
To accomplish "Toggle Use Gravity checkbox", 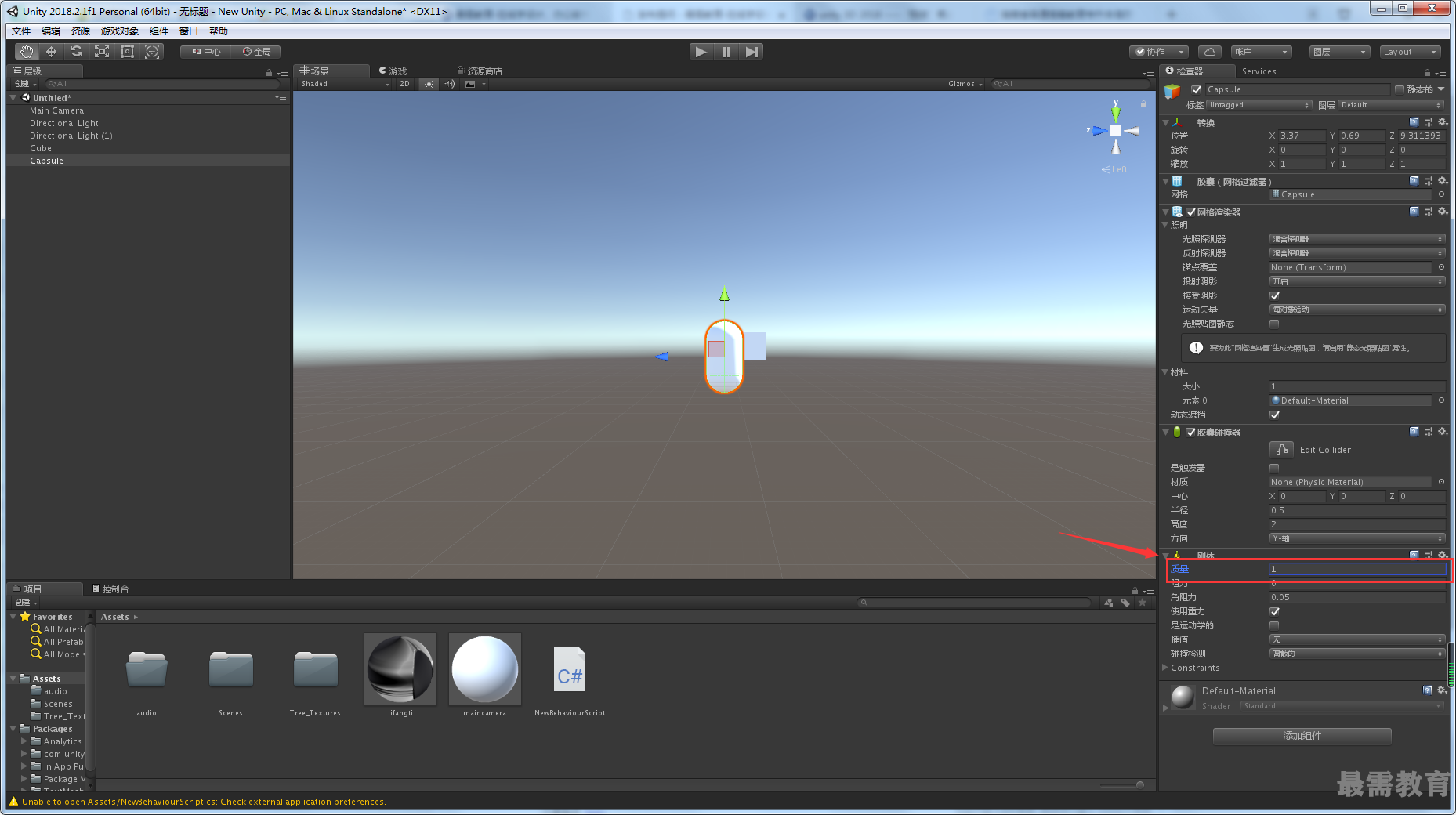I will (x=1274, y=611).
